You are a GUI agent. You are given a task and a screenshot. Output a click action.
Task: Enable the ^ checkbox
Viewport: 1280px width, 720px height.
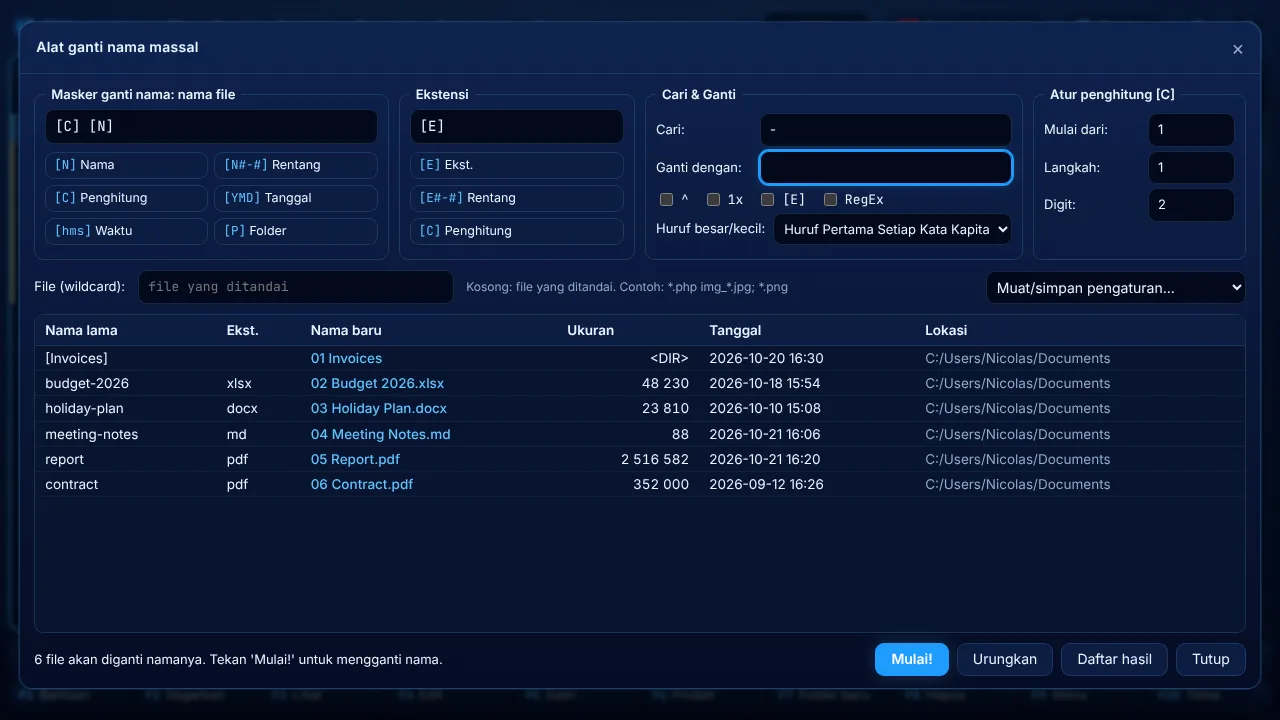(666, 200)
